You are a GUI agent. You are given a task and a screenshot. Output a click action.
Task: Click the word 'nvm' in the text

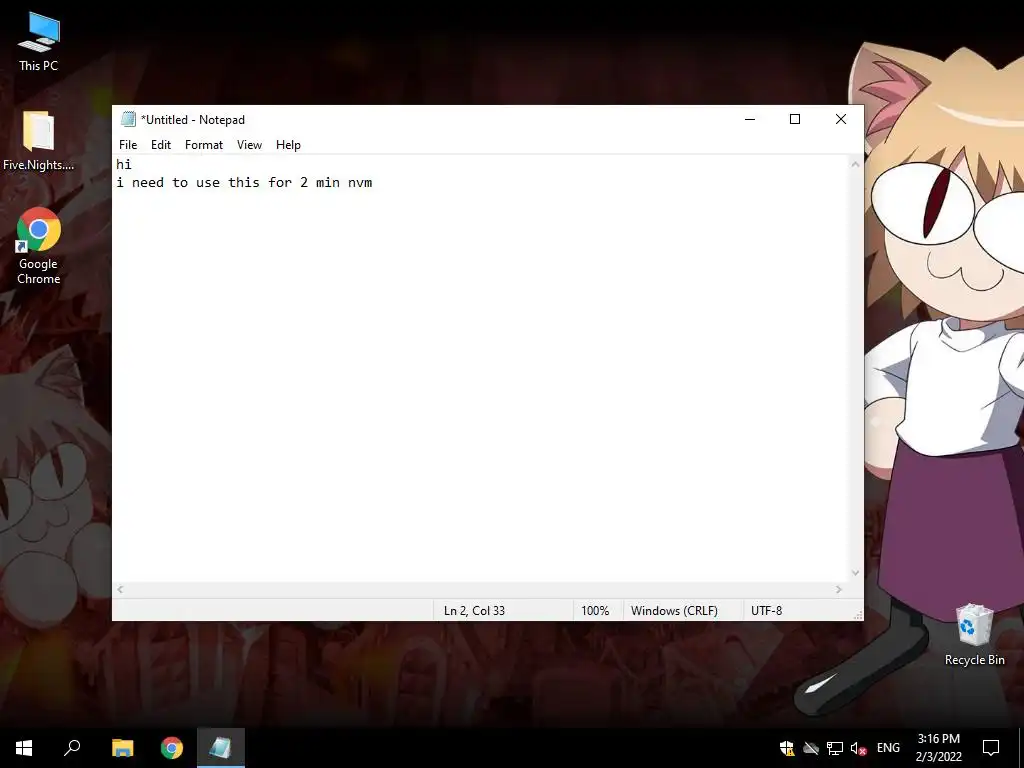(x=360, y=183)
